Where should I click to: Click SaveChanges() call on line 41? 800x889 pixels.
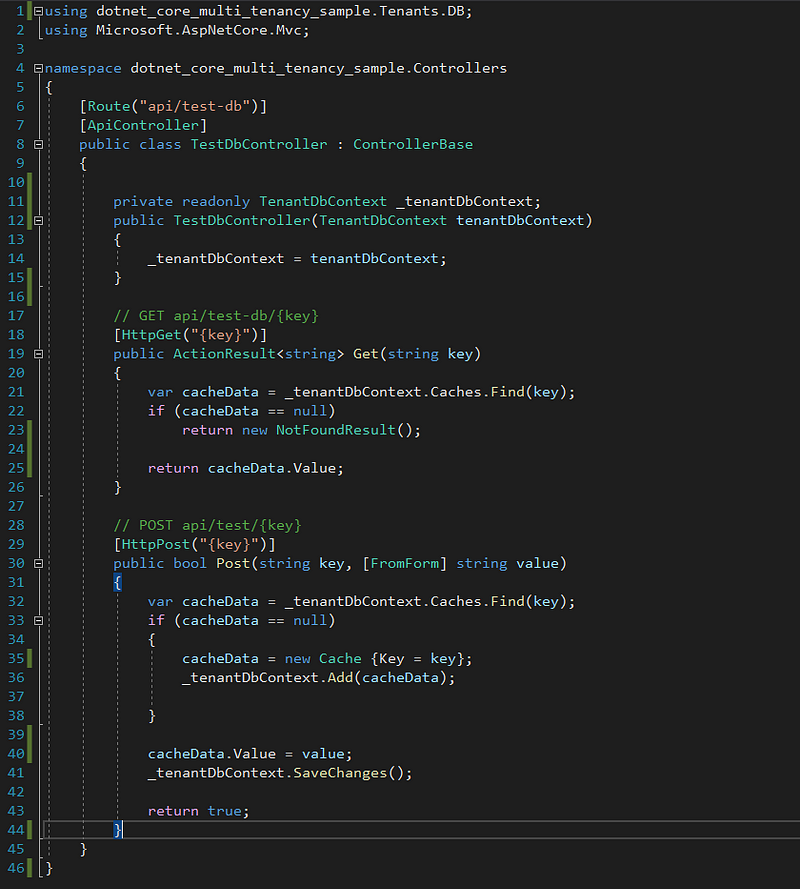[348, 773]
